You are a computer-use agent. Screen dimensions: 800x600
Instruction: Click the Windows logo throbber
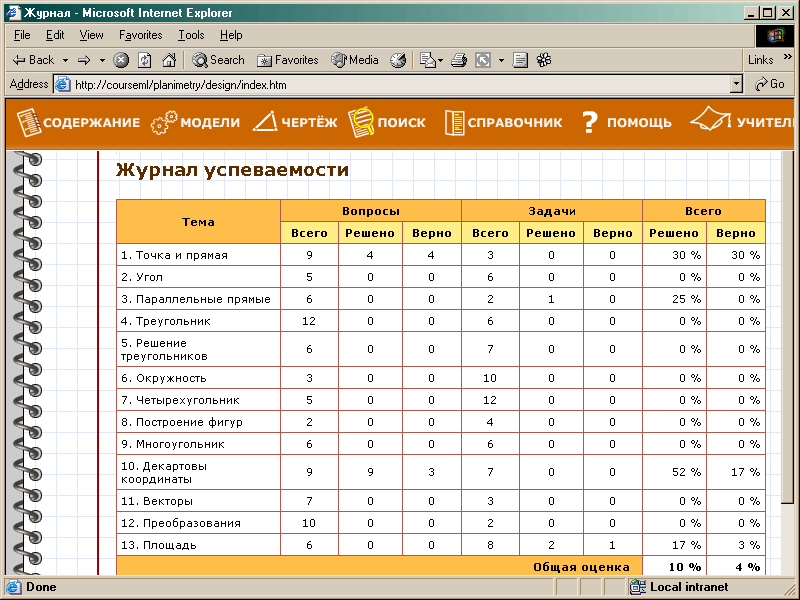click(x=774, y=35)
